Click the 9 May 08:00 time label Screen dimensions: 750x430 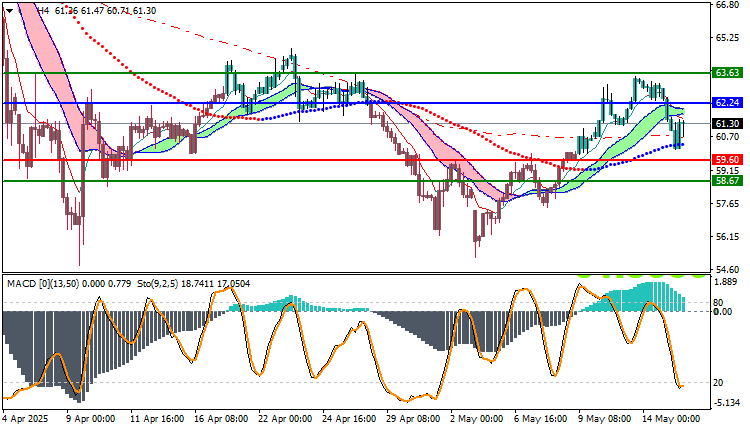[x=605, y=419]
